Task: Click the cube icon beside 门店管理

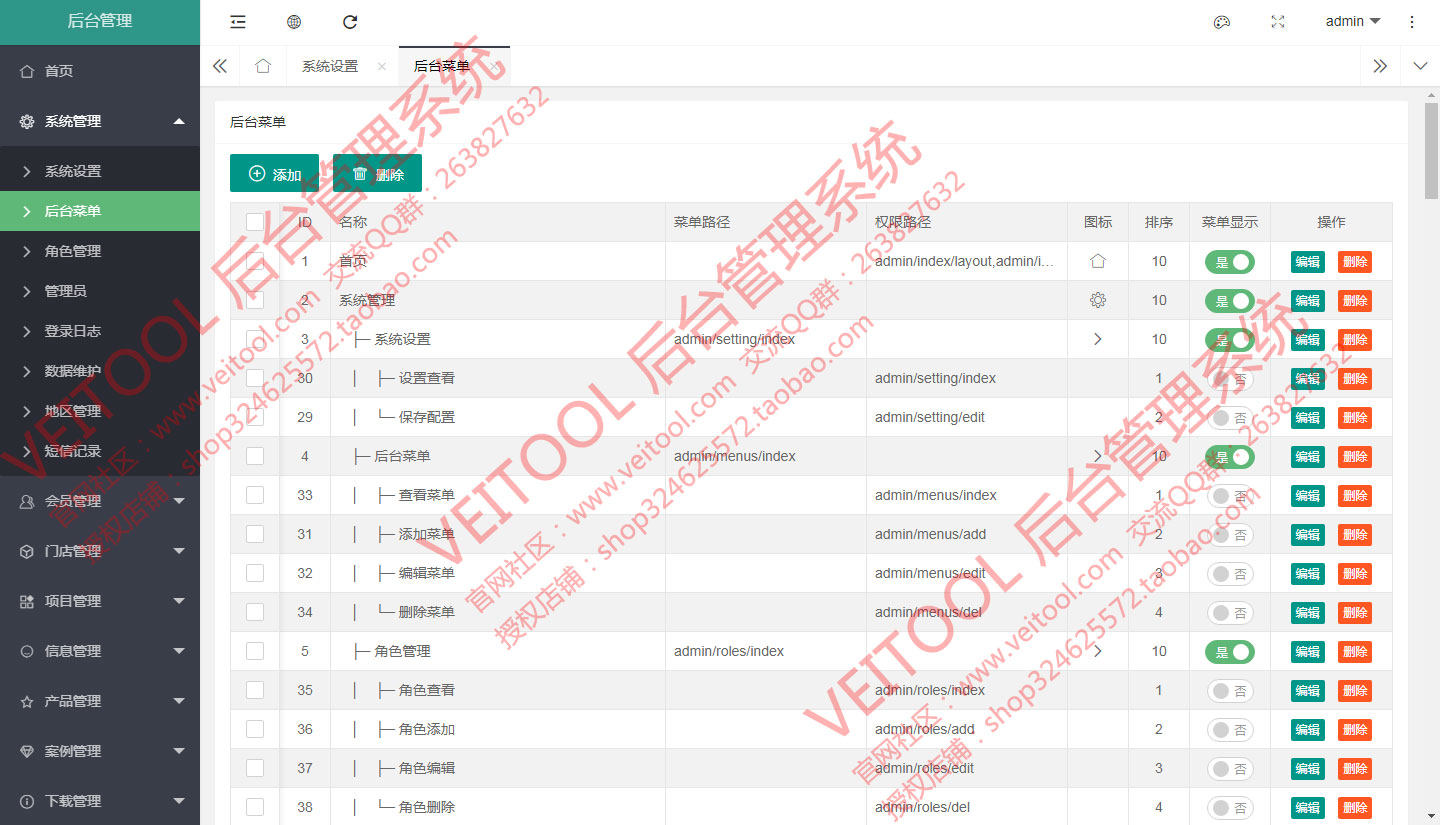Action: coord(27,551)
